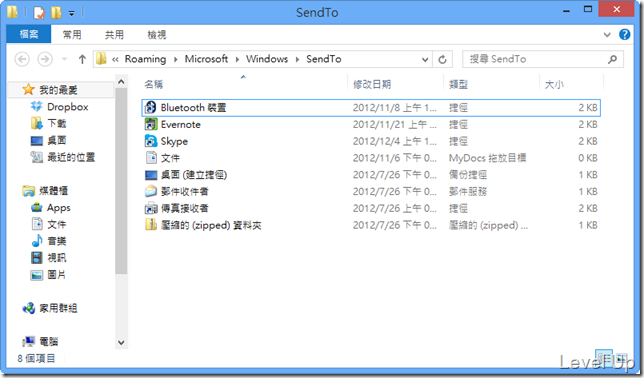Viewport: 644px width, 378px height.
Task: Click the search magnifier icon
Action: click(x=612, y=59)
